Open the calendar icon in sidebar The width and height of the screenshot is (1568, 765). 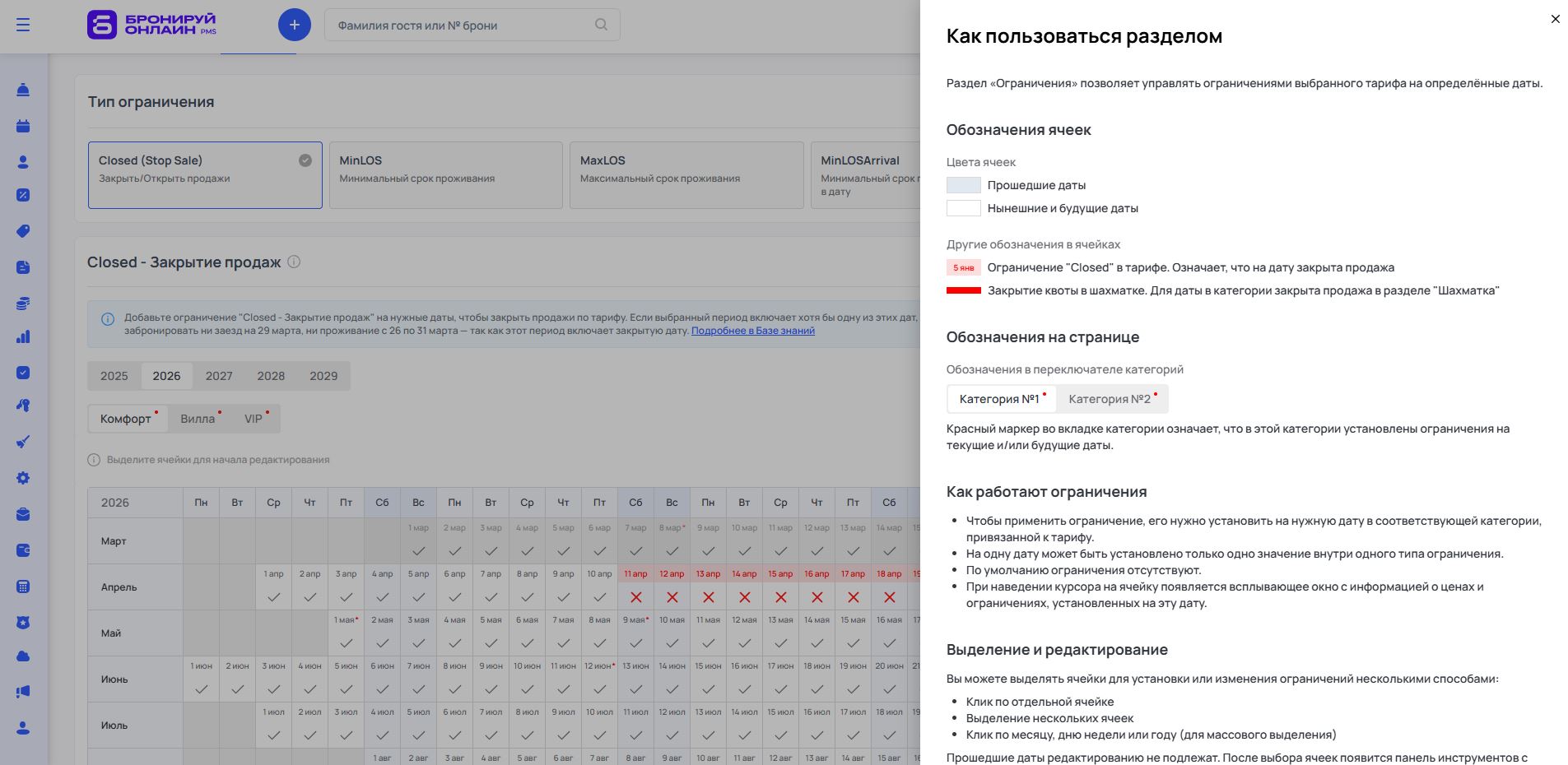[23, 126]
